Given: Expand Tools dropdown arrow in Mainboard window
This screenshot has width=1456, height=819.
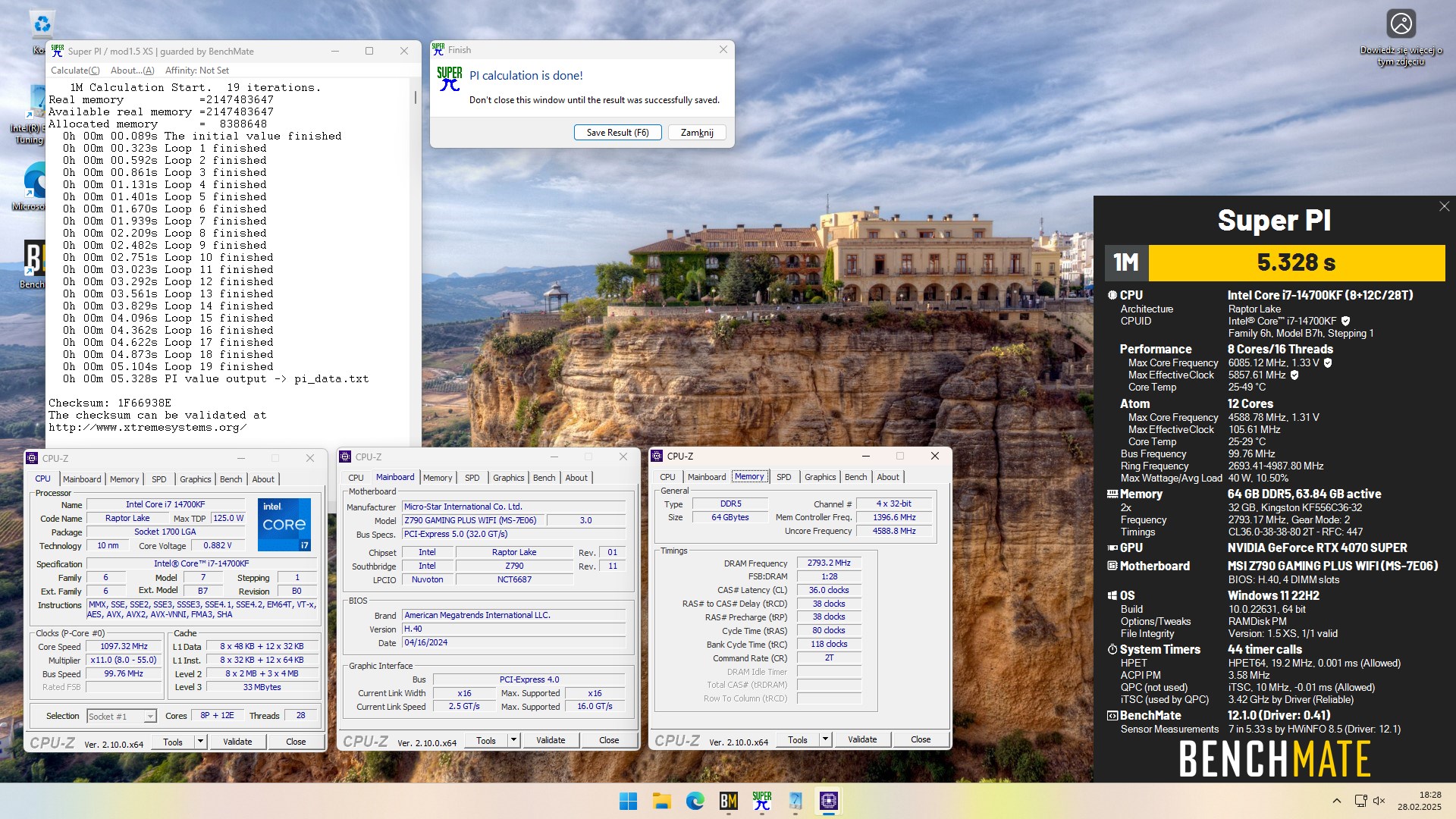Looking at the screenshot, I should (513, 740).
